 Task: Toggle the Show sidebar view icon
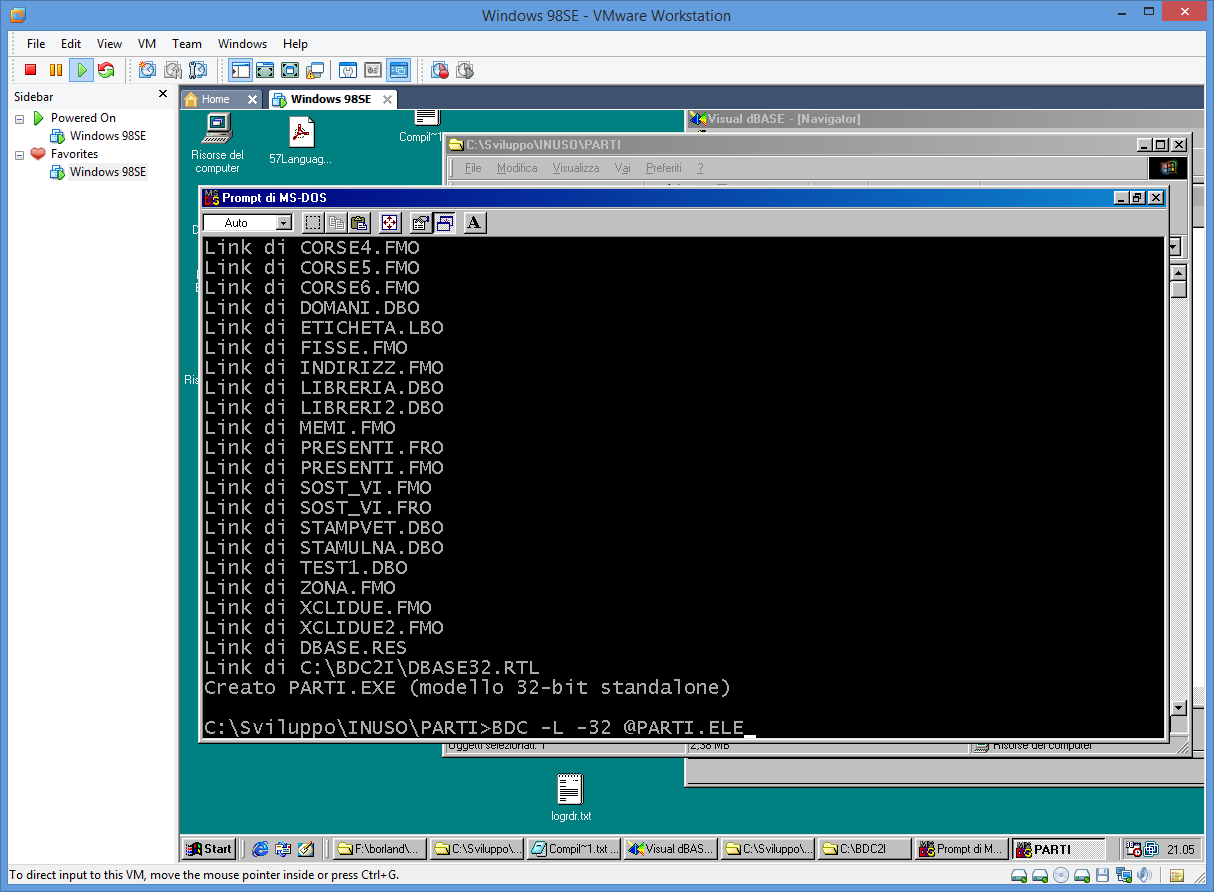click(240, 70)
